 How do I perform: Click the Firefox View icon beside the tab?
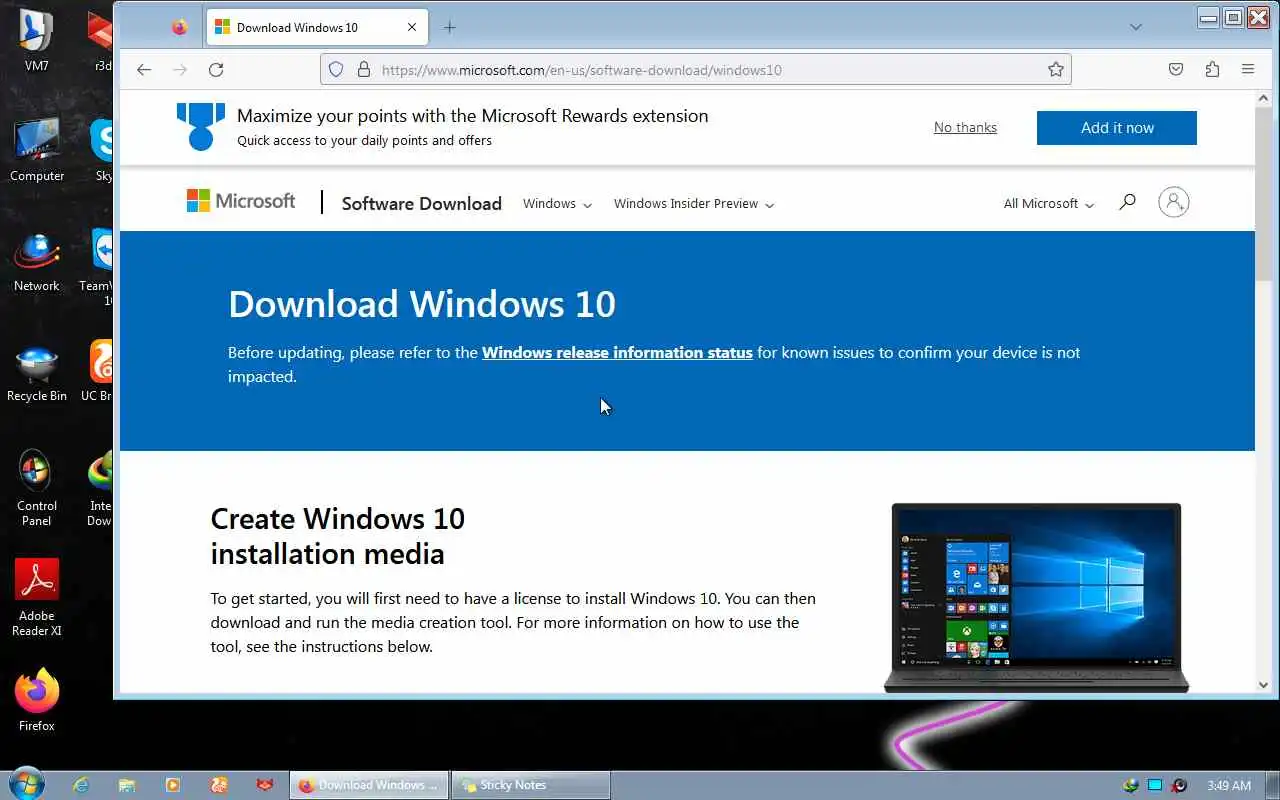point(179,27)
